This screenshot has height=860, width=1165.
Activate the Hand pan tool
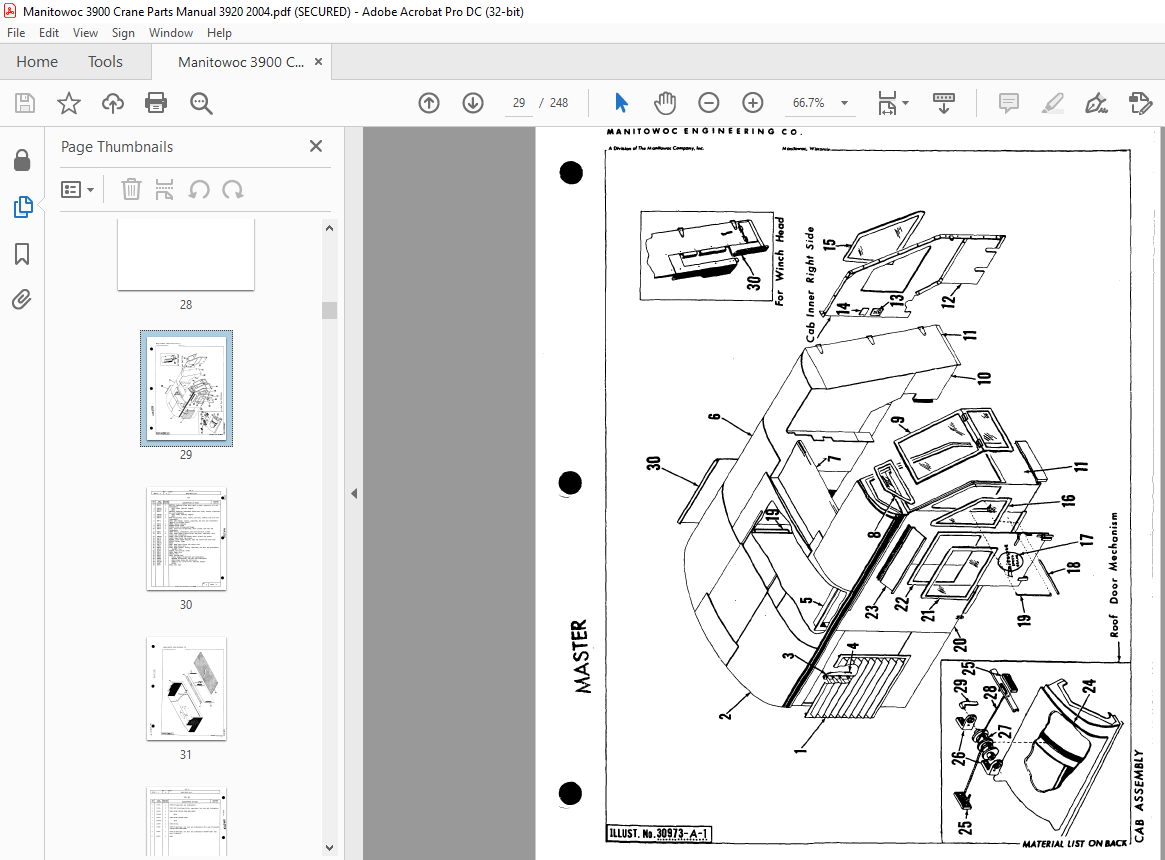point(665,103)
